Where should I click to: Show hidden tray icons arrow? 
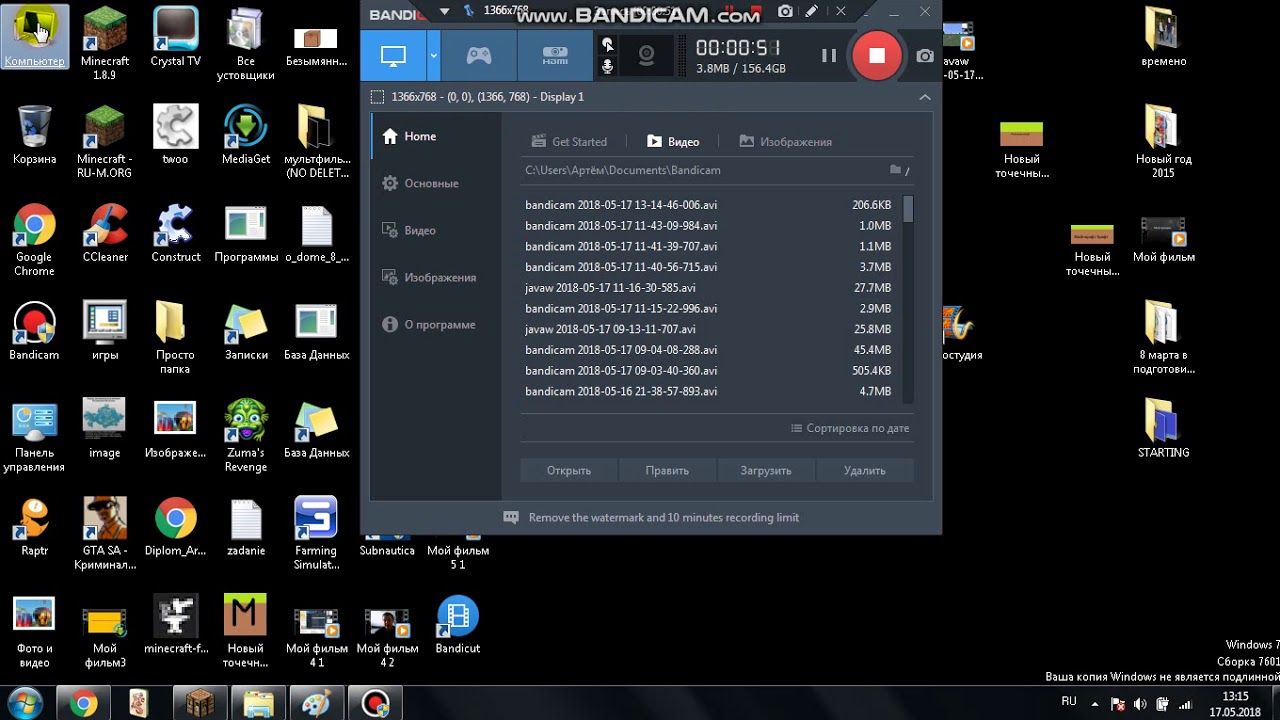(1095, 704)
